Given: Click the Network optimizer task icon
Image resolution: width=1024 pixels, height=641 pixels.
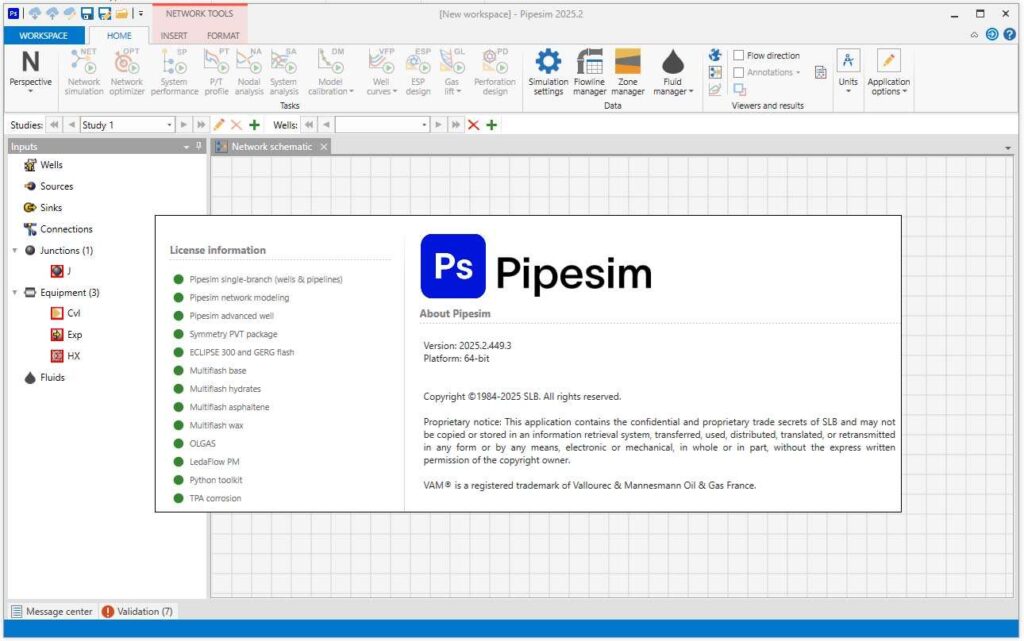Looking at the screenshot, I should [x=127, y=72].
